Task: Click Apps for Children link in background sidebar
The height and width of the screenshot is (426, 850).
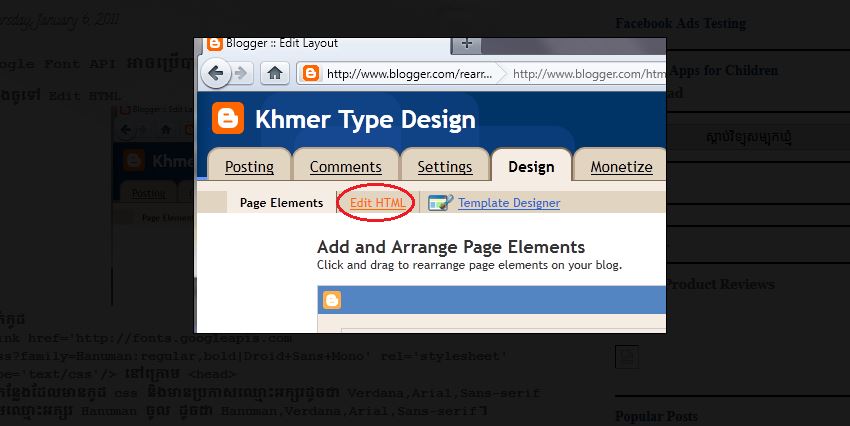Action: (723, 70)
